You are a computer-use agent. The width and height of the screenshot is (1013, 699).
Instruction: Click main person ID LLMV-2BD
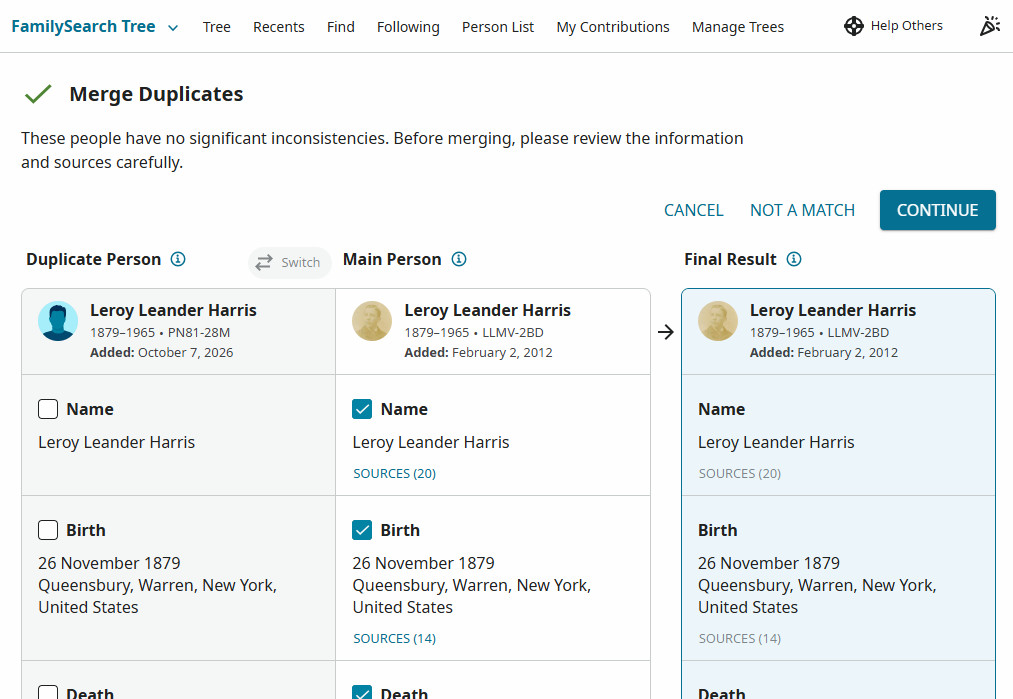(x=513, y=332)
